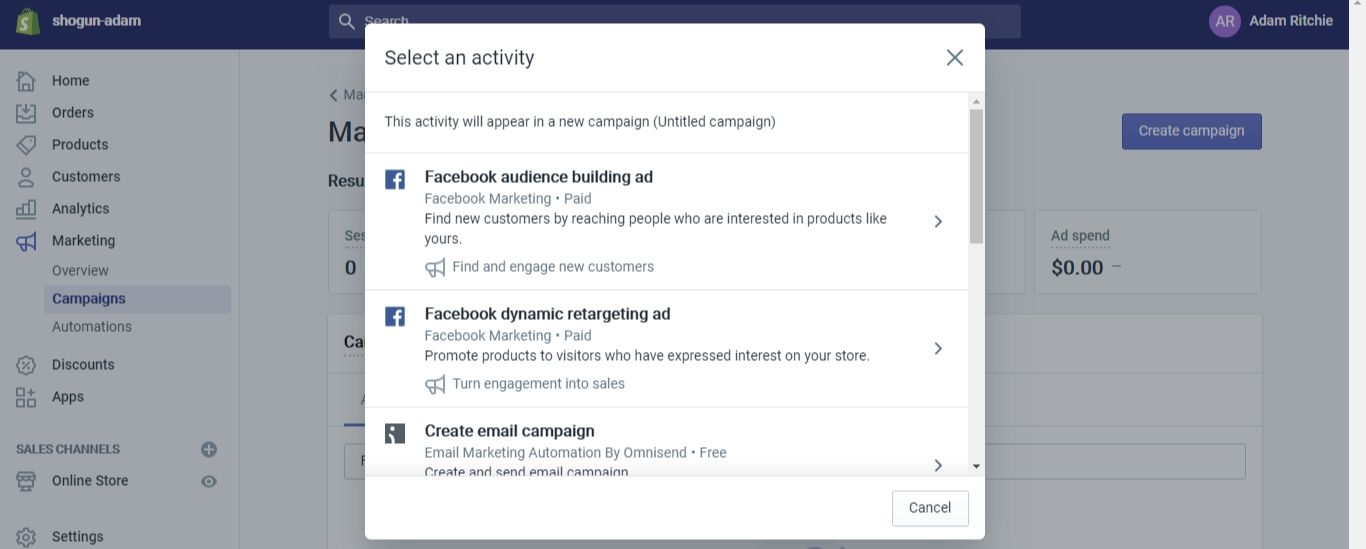Click the Create campaign button
This screenshot has height=549, width=1366.
(1191, 131)
